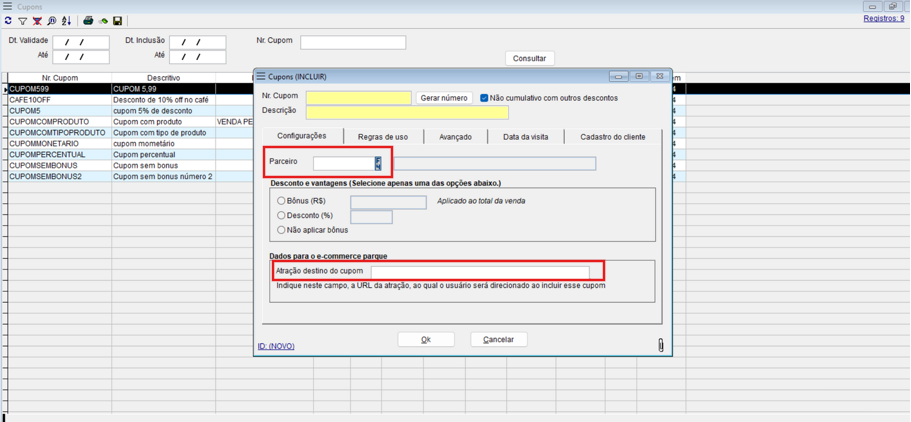The image size is (911, 422).
Task: Select the Desconto (%) radio option
Action: [x=281, y=216]
